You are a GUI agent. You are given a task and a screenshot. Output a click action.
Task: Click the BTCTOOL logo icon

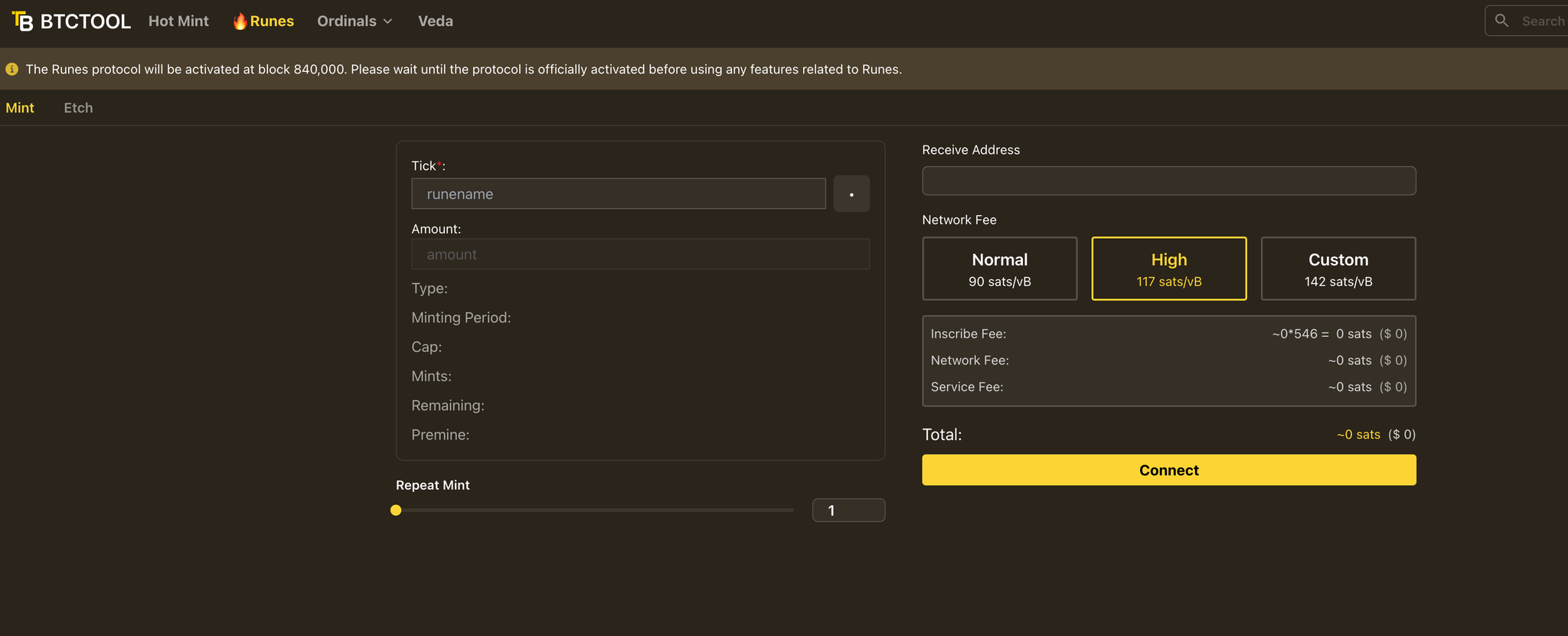click(x=22, y=21)
